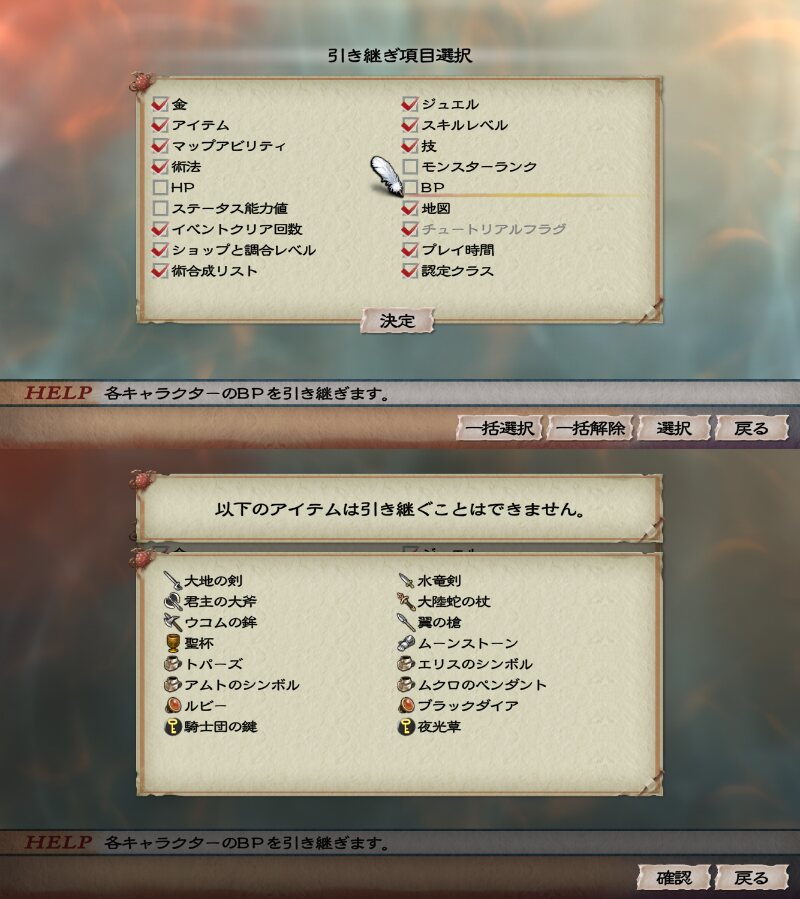Click the 君主の大斧 axe icon
Screen dimensions: 800x899
[173, 601]
